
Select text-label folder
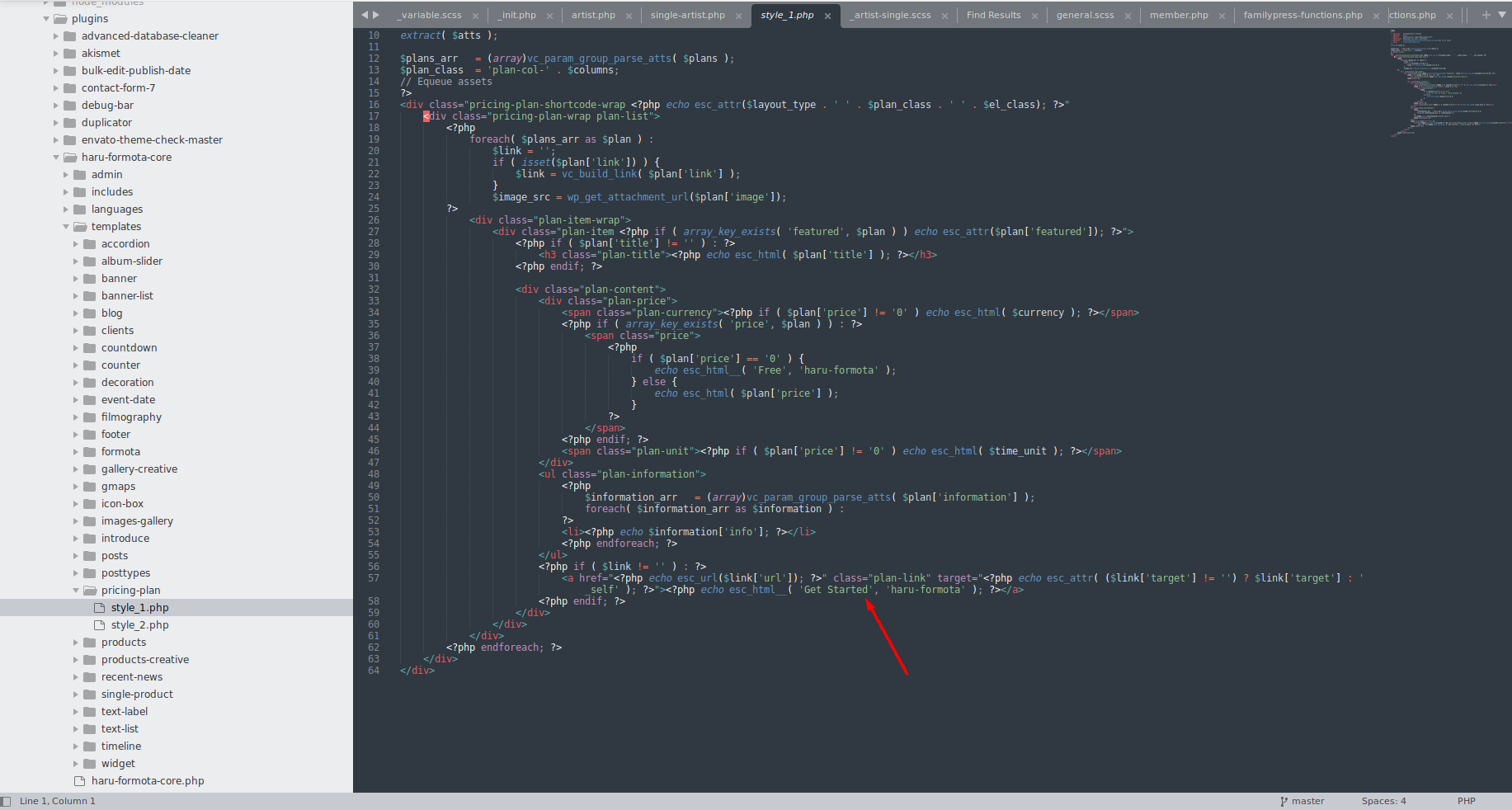point(125,712)
